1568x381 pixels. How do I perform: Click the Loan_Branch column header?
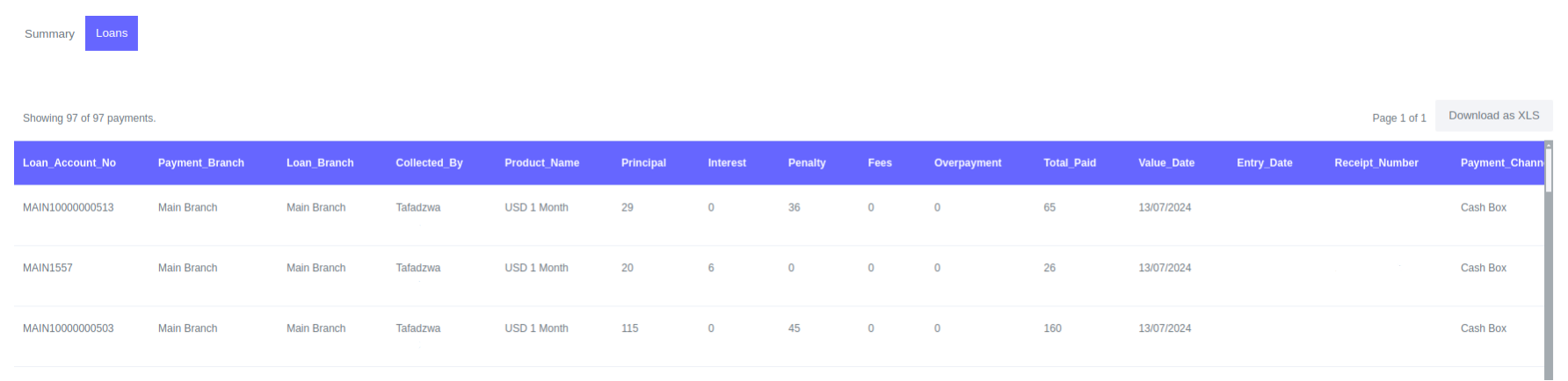click(x=320, y=163)
